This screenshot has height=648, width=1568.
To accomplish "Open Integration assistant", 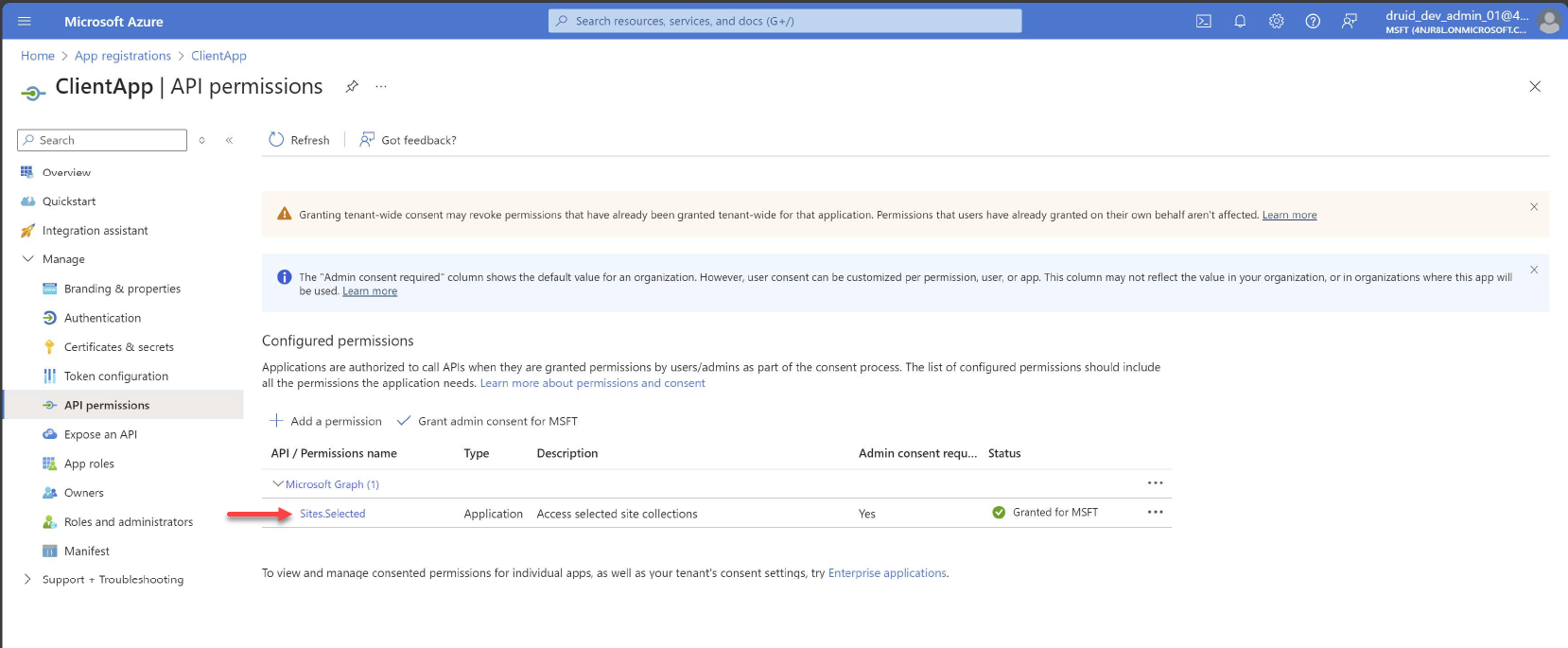I will (95, 231).
